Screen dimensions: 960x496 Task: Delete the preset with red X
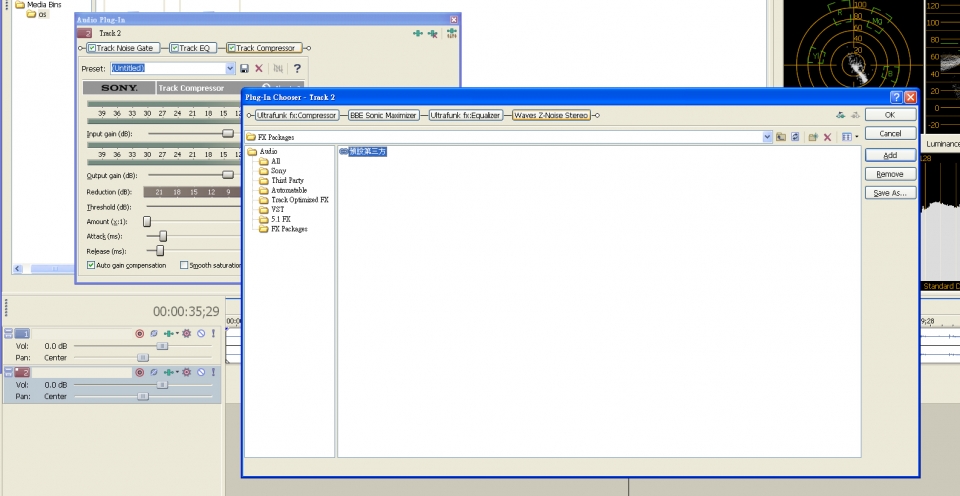click(259, 68)
